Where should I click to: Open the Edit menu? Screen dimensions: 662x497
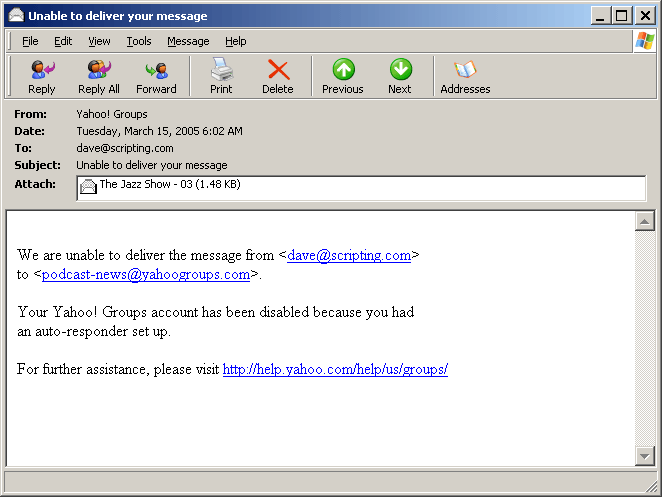63,41
